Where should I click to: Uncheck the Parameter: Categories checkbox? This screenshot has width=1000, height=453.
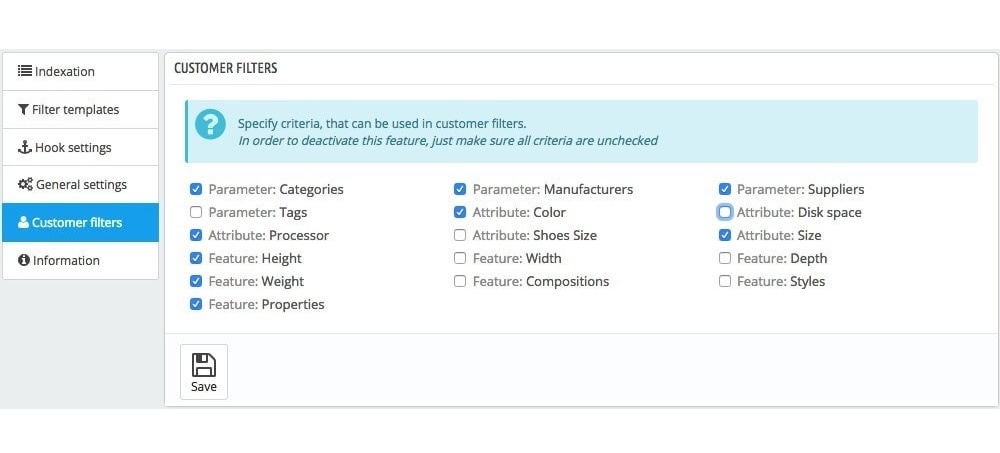tap(196, 189)
